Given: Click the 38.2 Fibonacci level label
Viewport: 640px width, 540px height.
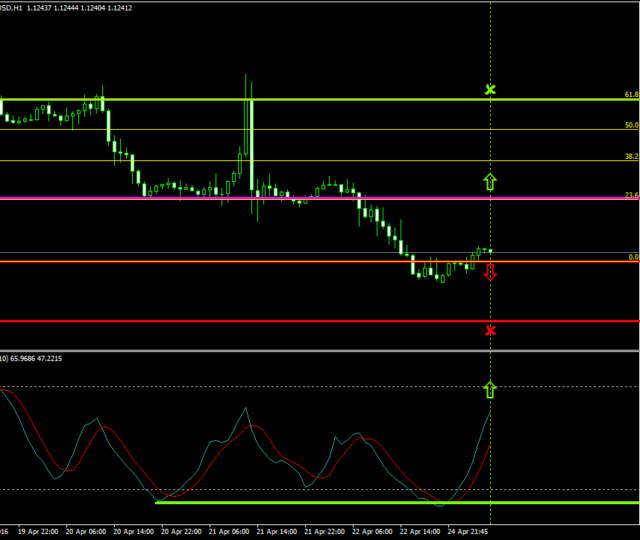Looking at the screenshot, I should 631,157.
